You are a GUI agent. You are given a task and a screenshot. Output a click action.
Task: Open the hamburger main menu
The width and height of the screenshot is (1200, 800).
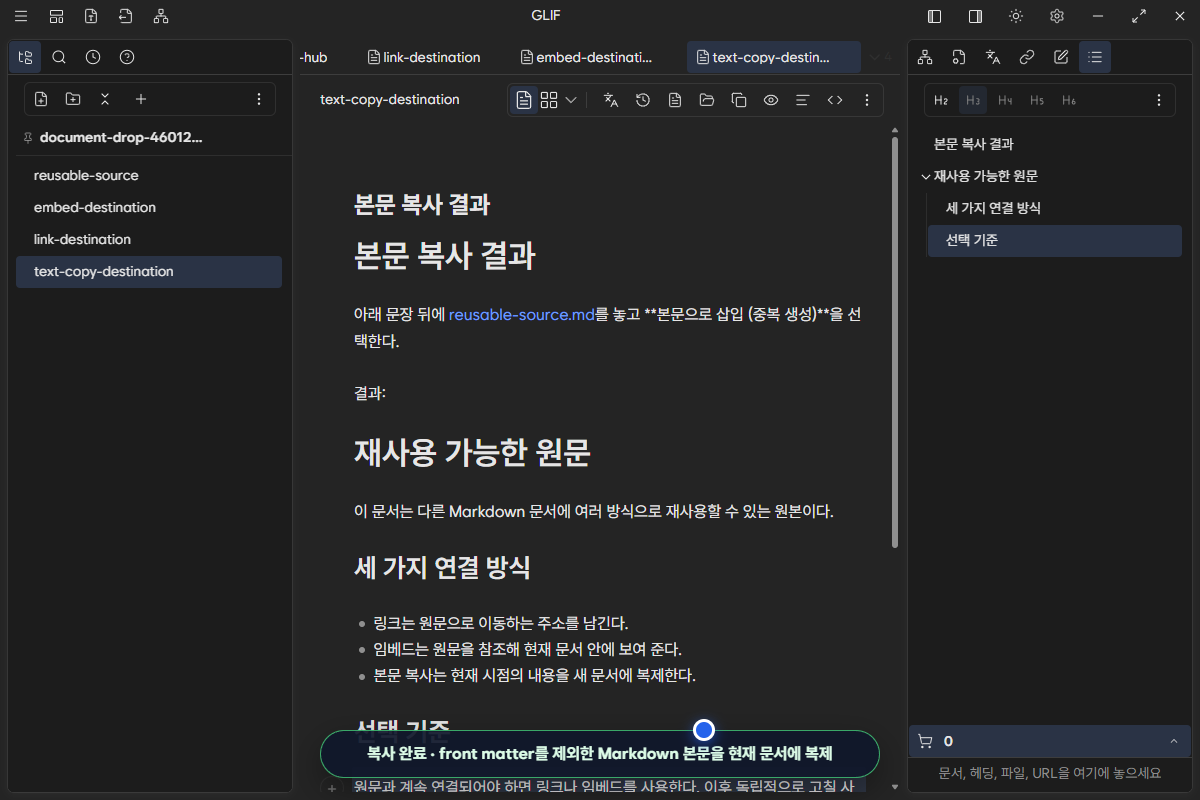(21, 16)
